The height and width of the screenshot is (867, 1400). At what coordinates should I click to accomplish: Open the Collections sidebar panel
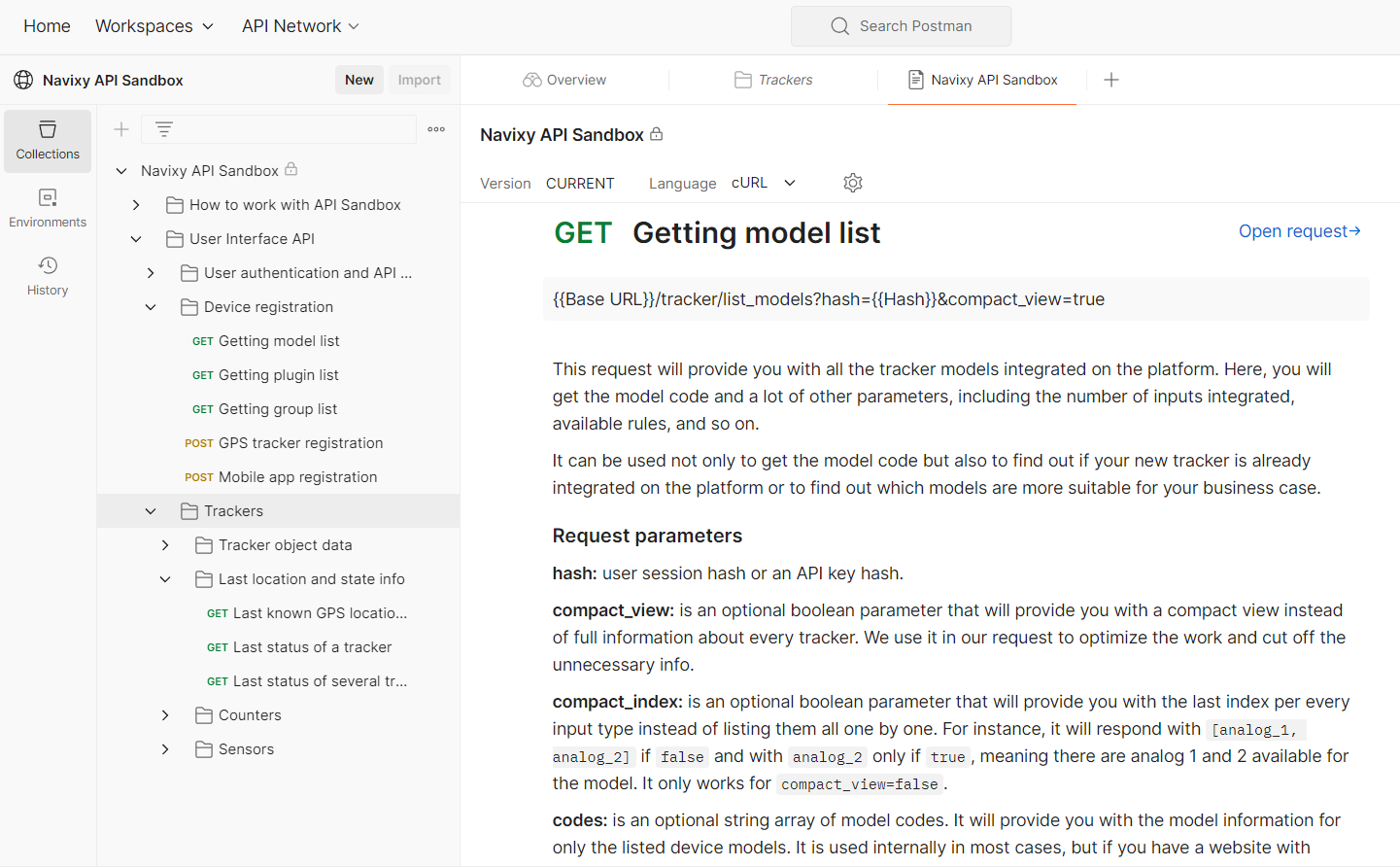point(48,141)
